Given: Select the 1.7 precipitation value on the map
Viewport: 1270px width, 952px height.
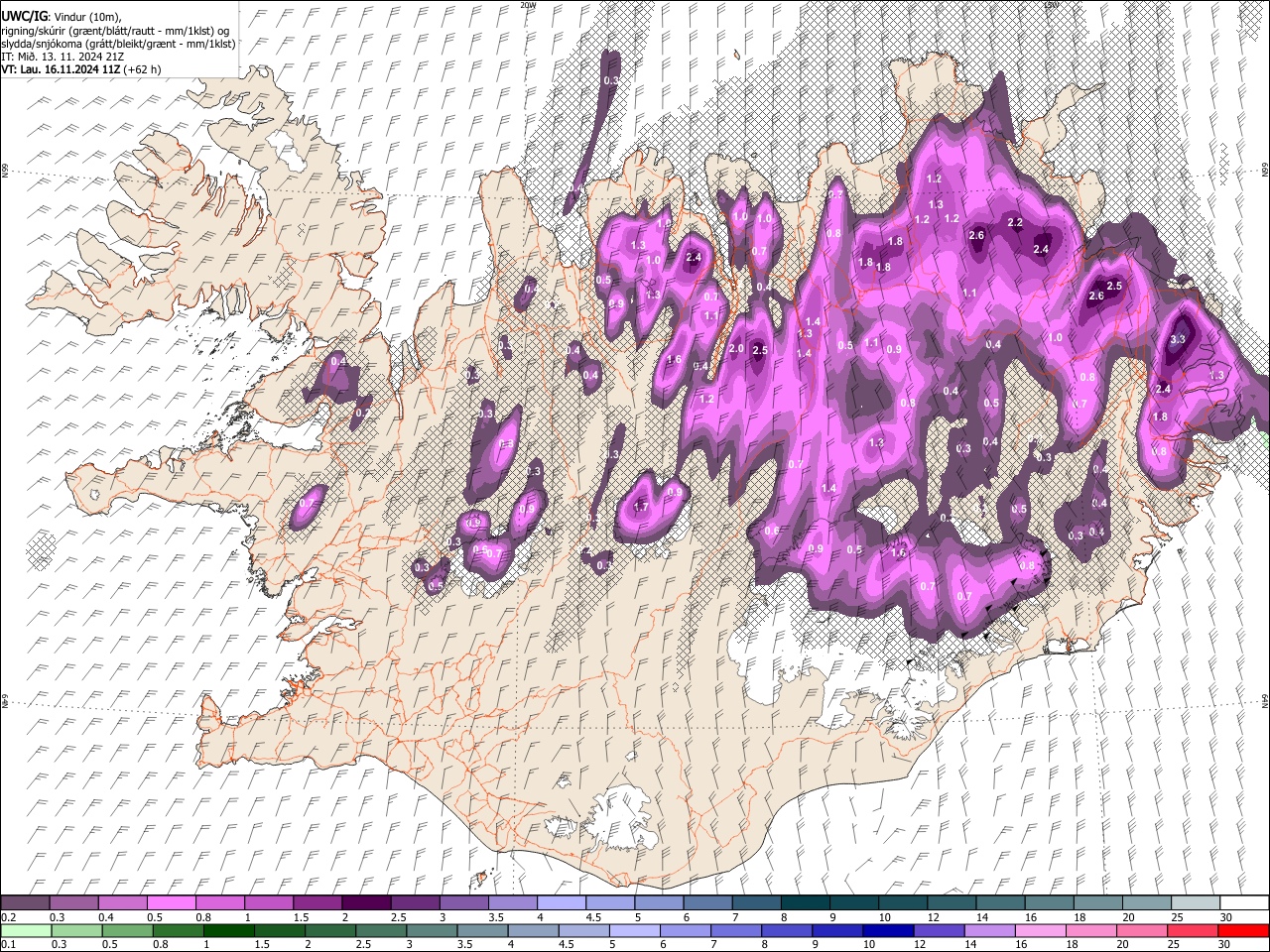Looking at the screenshot, I should 641,507.
